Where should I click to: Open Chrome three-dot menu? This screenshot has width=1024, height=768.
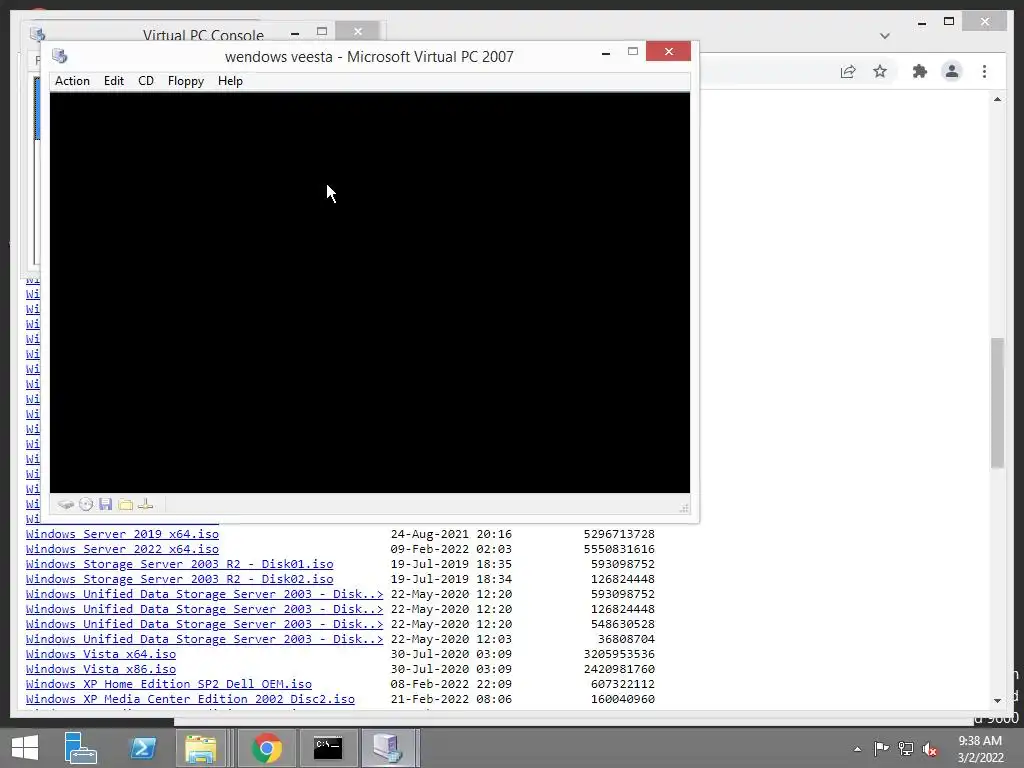984,71
